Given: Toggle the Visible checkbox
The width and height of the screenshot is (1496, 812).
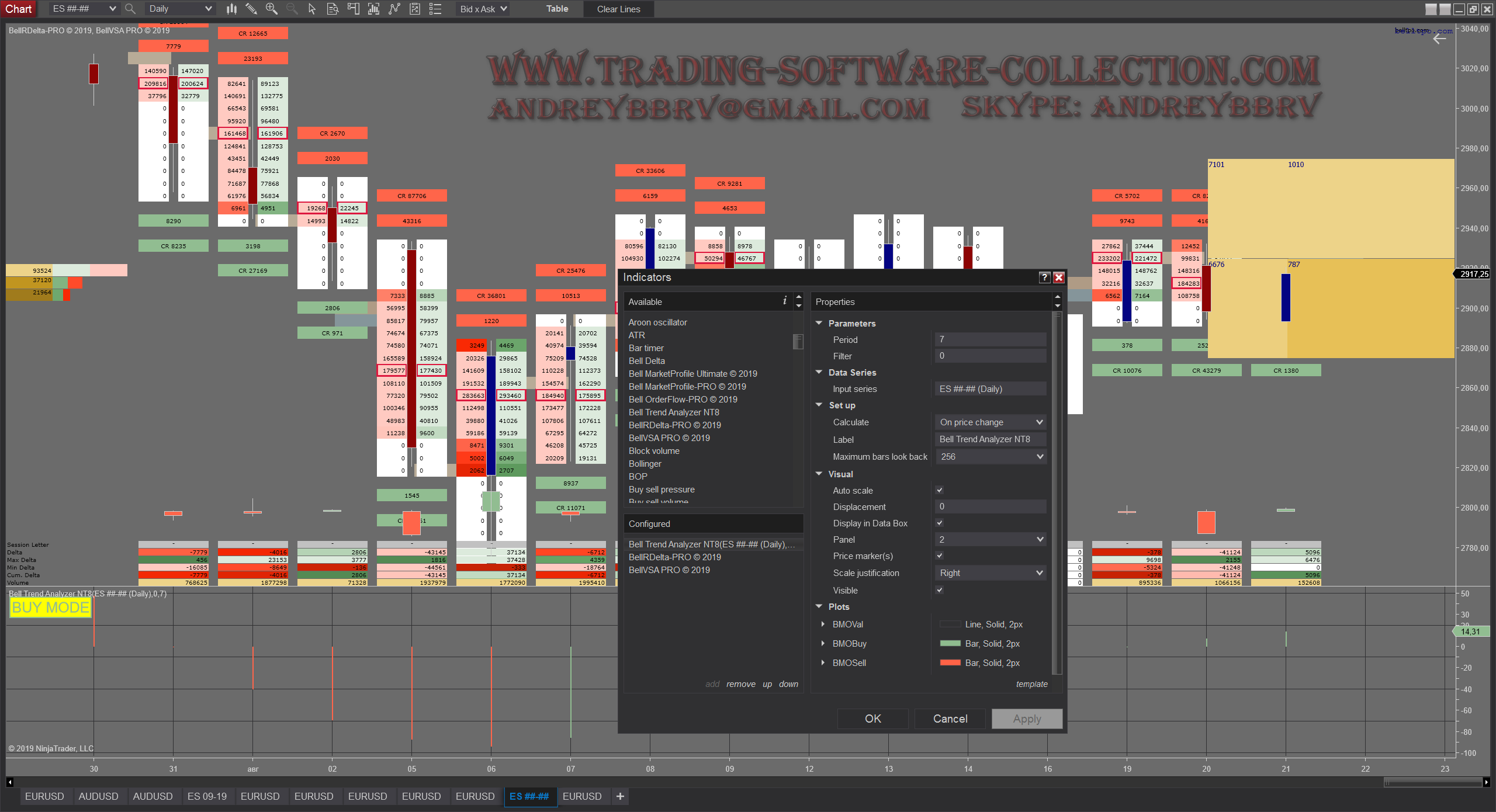Looking at the screenshot, I should [x=939, y=590].
